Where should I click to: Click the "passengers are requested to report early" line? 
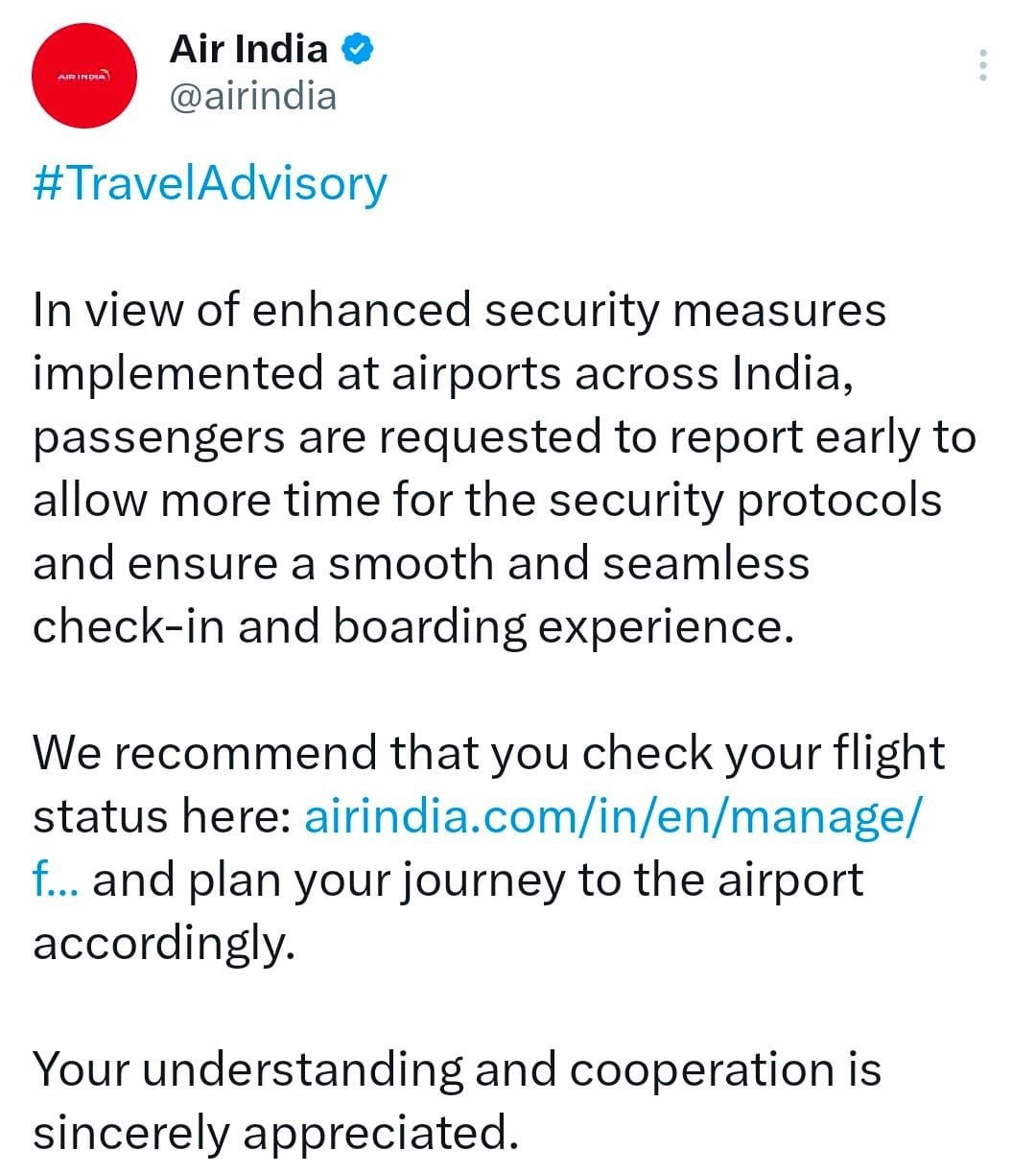504,436
